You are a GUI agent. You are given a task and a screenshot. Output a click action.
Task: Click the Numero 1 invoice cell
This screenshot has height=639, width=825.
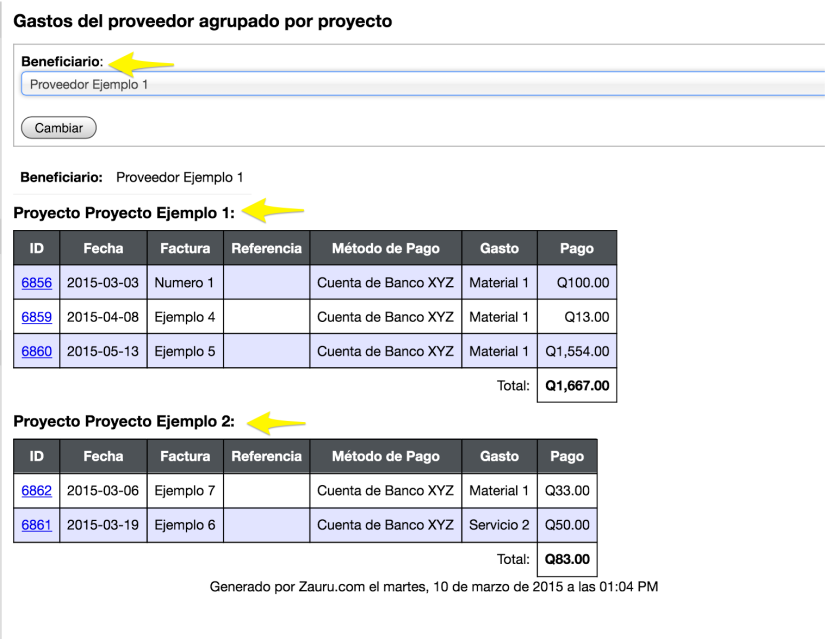pyautogui.click(x=185, y=283)
